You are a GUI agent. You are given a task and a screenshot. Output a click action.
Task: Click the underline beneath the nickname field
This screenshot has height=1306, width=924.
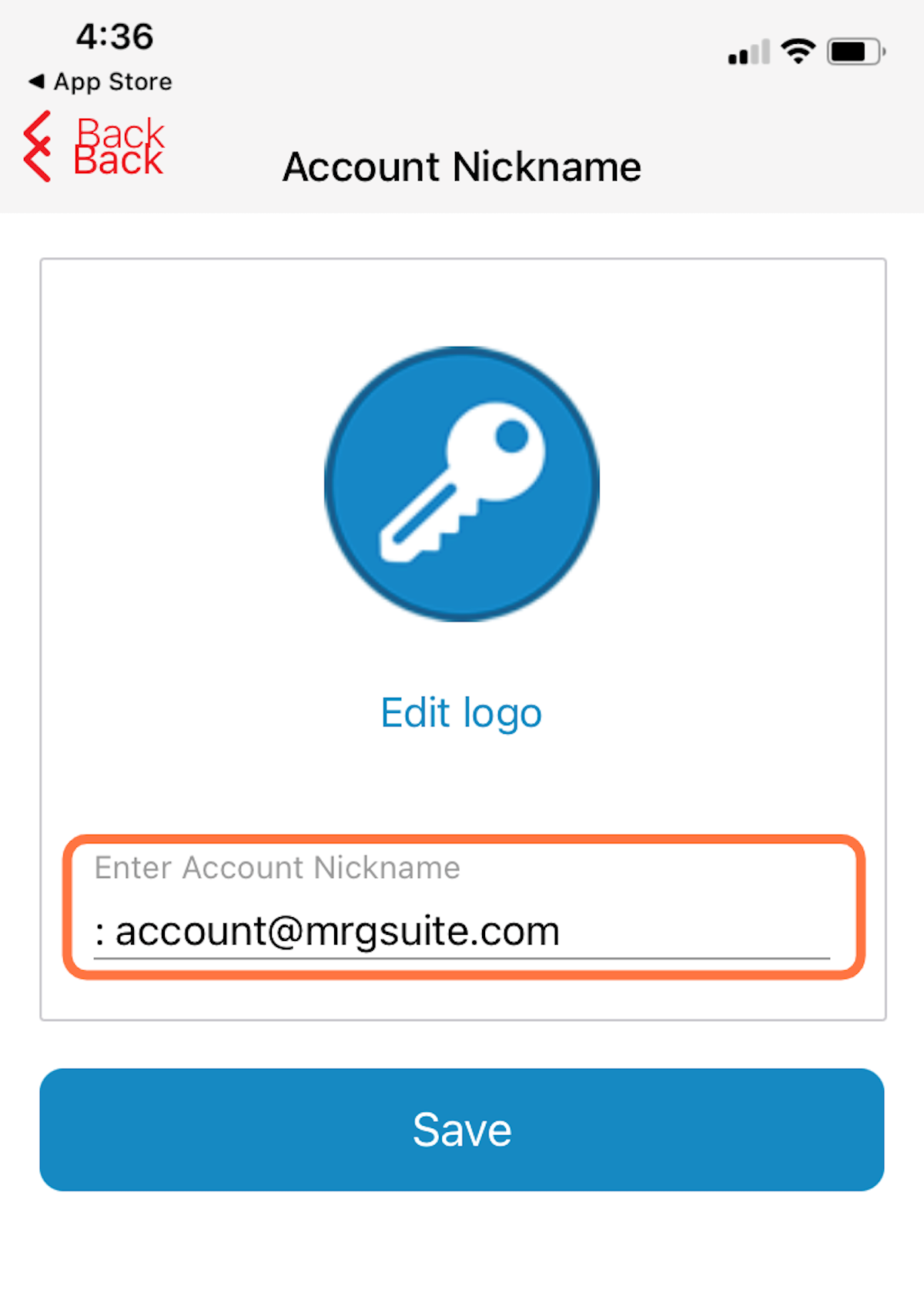462,959
